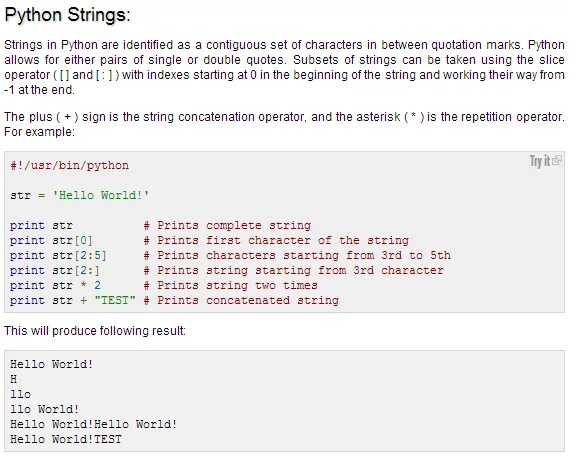Click the output line Hello World!TEST
Image resolution: width=570 pixels, height=458 pixels.
[x=66, y=439]
